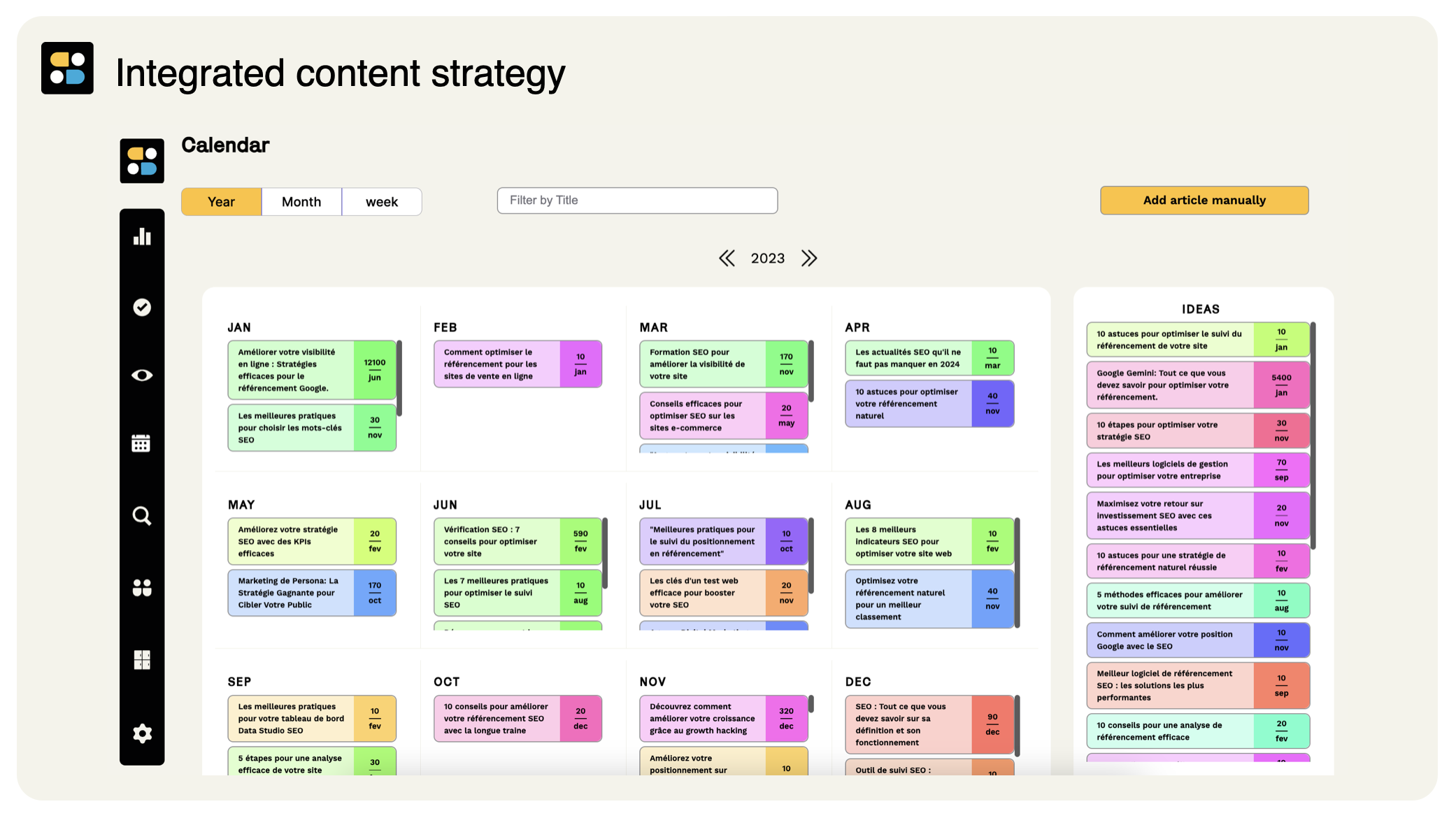This screenshot has height=818, width=1456.
Task: Click the checkmark tasks icon in sidebar
Action: (142, 307)
